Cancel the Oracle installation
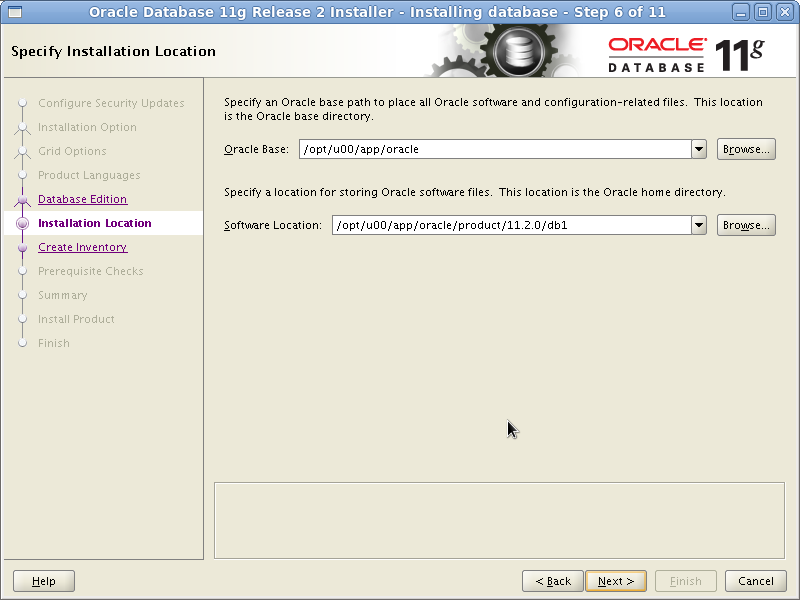Image resolution: width=800 pixels, height=600 pixels. point(756,581)
